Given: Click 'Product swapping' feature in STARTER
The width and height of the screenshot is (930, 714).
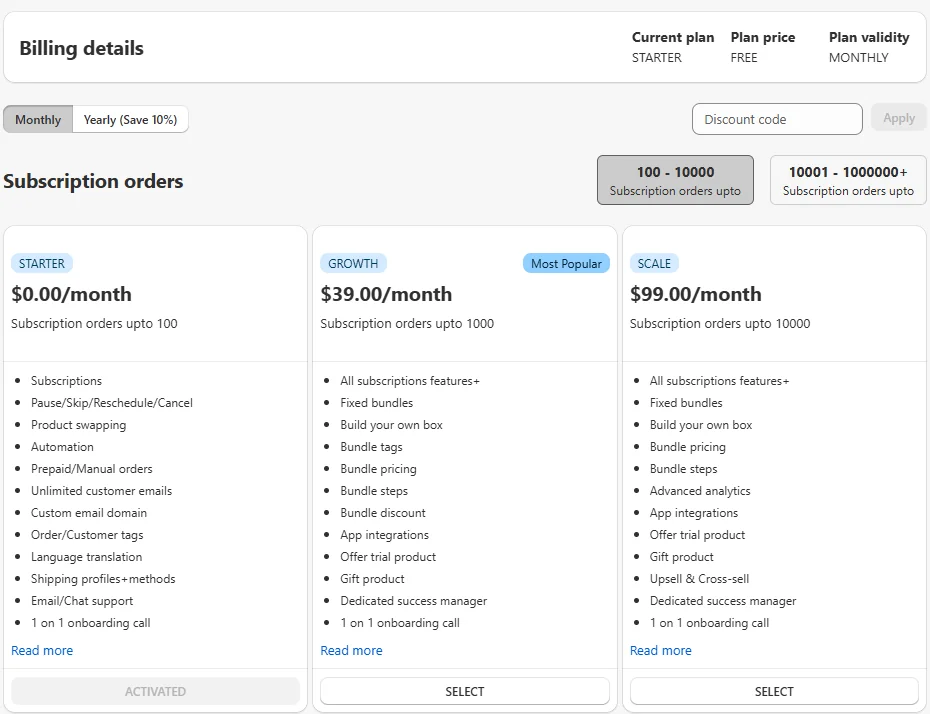Looking at the screenshot, I should 78,425.
